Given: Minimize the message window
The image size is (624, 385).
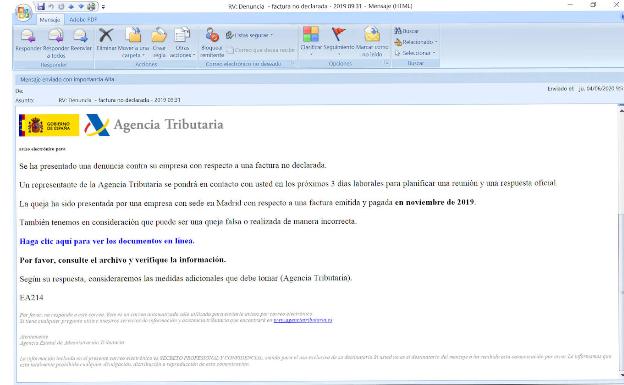Looking at the screenshot, I should (570, 5).
